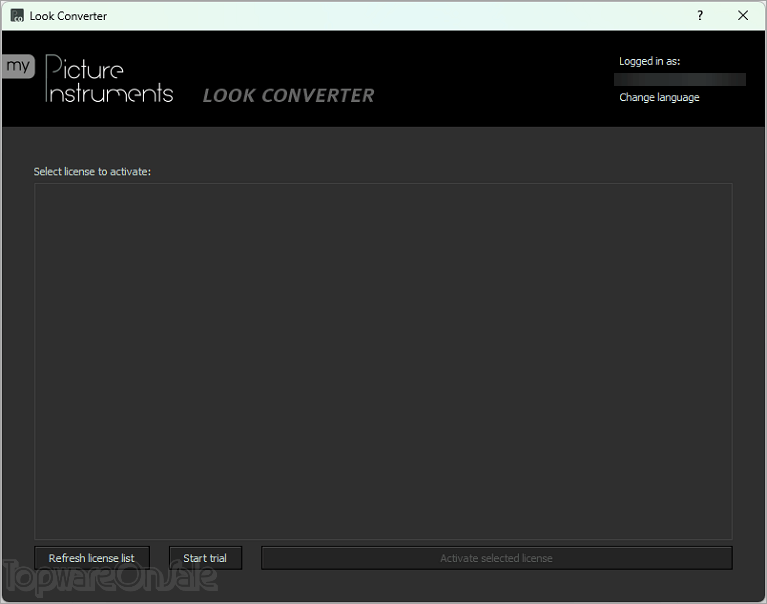The height and width of the screenshot is (604, 767).
Task: Click the blurred logged-in account name
Action: pos(679,80)
